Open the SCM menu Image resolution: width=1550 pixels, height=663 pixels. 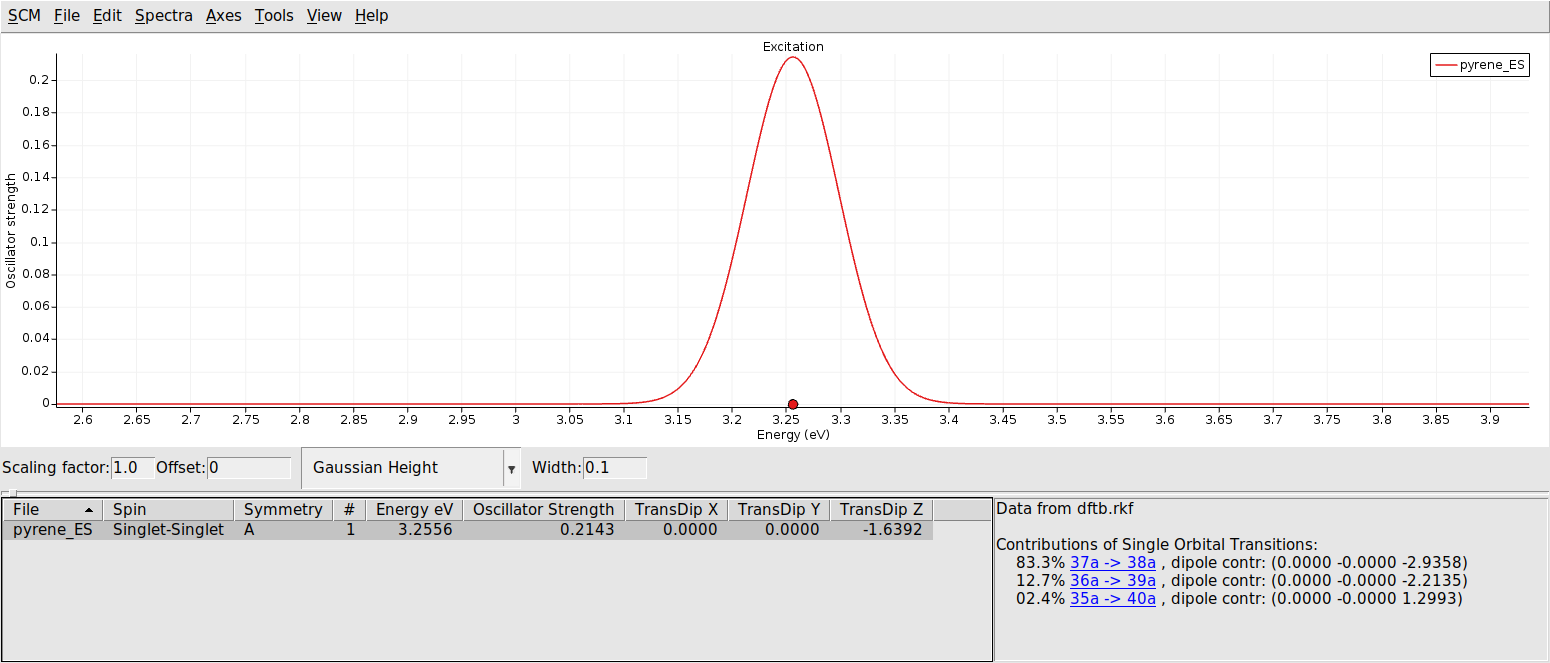[x=23, y=15]
